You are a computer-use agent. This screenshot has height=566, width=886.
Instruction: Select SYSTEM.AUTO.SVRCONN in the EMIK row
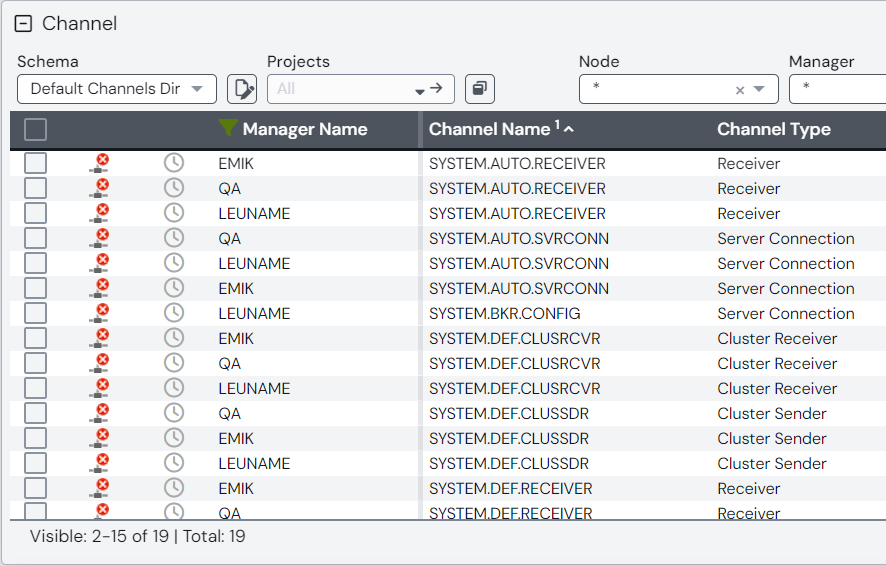pos(519,288)
